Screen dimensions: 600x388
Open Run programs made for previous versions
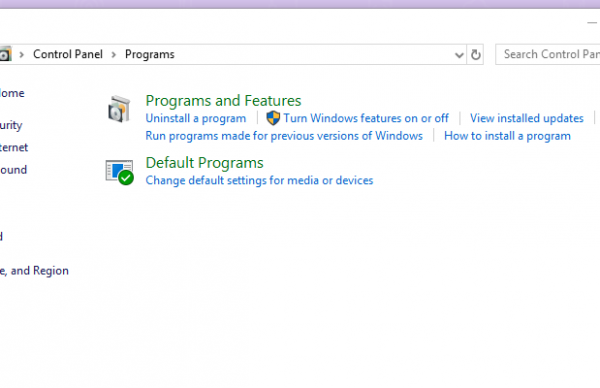click(284, 136)
